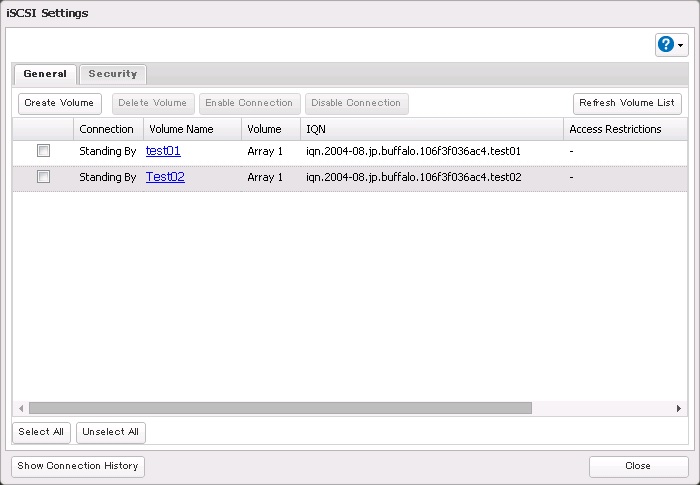
Task: Show the connection history
Action: pos(78,466)
